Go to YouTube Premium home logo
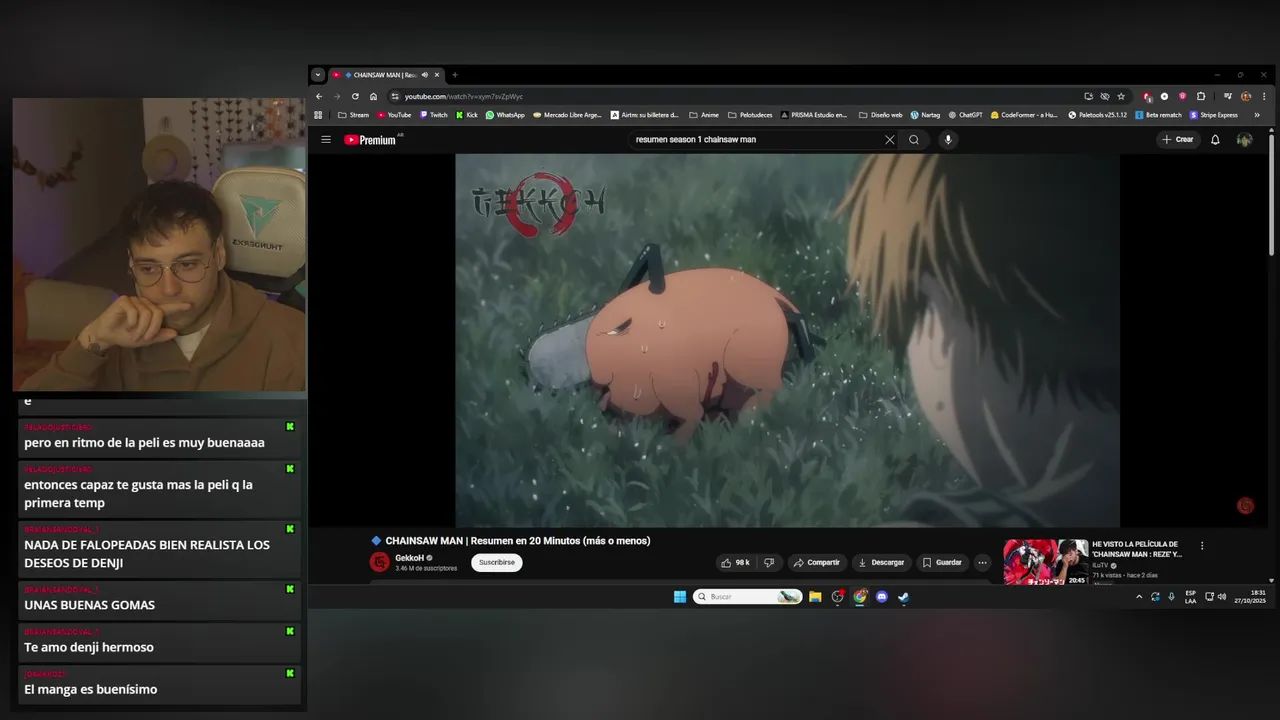The image size is (1280, 720). point(371,140)
